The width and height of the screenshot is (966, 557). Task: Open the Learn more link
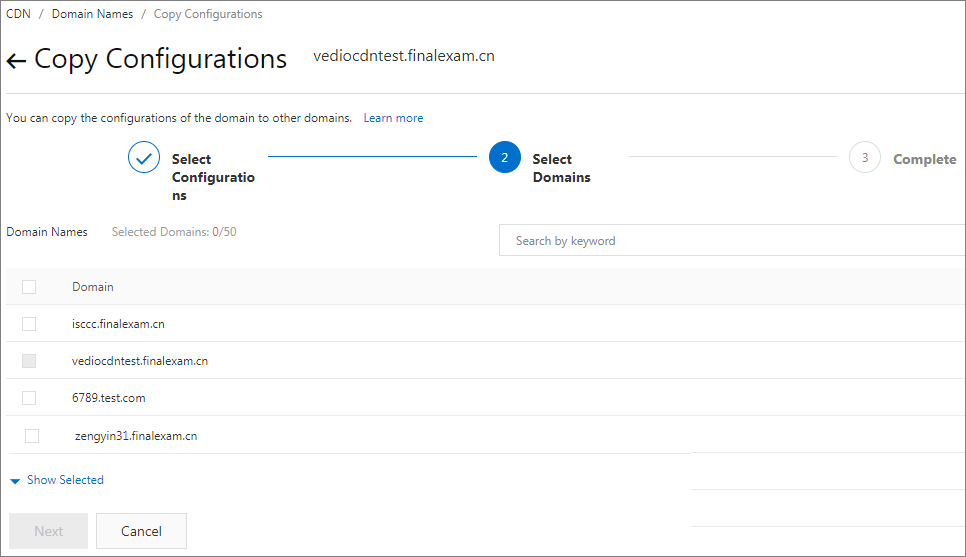[x=393, y=118]
